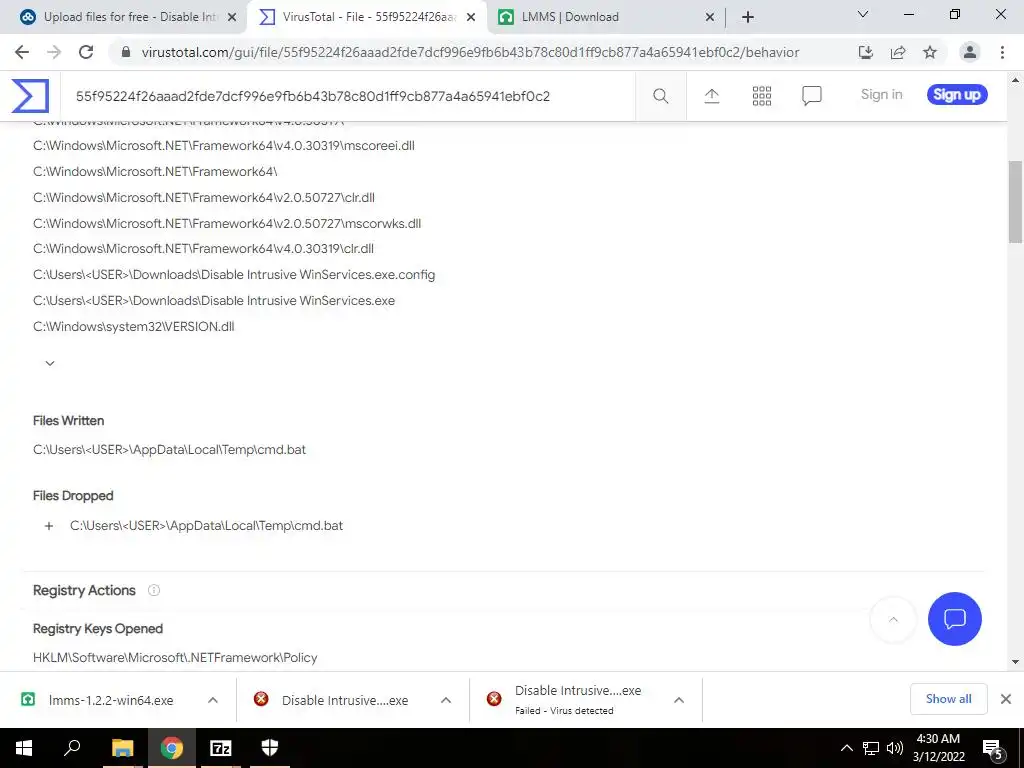Open the Windows Start menu
This screenshot has width=1024, height=768.
24,748
